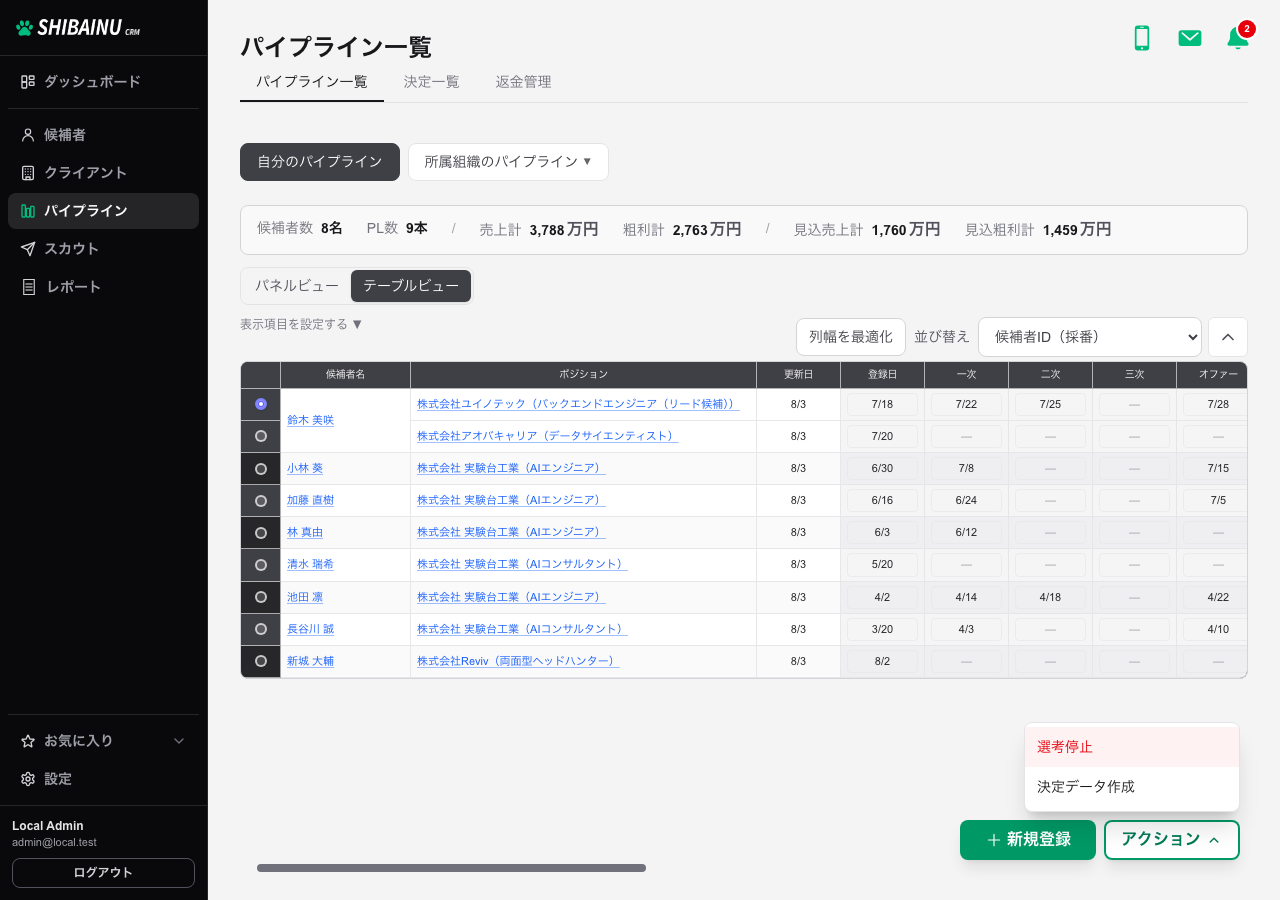Open the mobile phone icon in header
The height and width of the screenshot is (900, 1280).
1142,38
